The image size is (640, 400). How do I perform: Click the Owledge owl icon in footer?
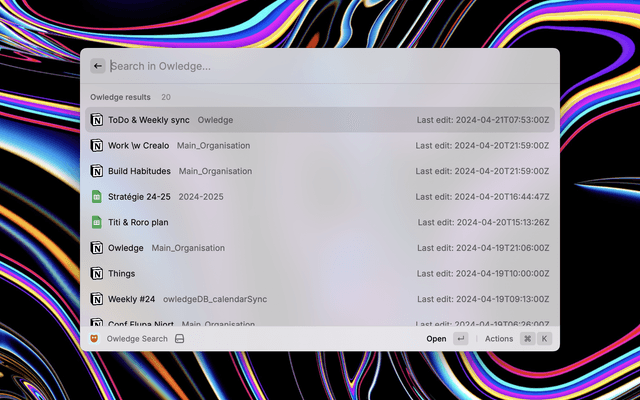[95, 339]
